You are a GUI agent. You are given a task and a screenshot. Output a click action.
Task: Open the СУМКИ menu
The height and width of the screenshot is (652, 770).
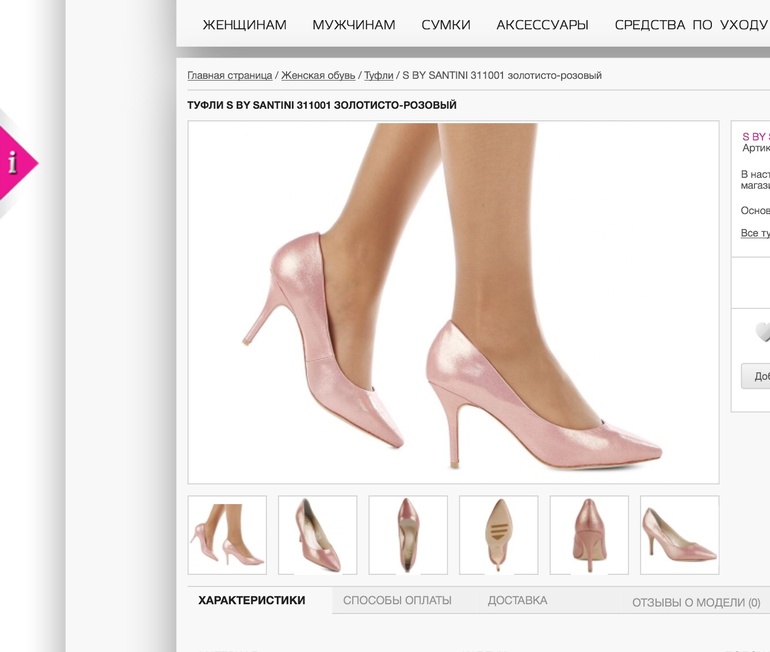click(445, 25)
